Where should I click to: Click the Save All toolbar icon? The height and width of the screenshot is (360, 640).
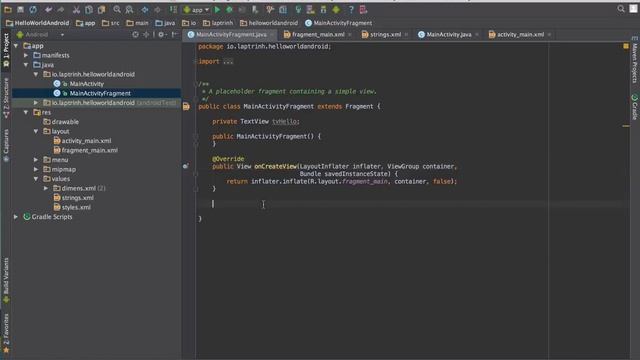20,9
